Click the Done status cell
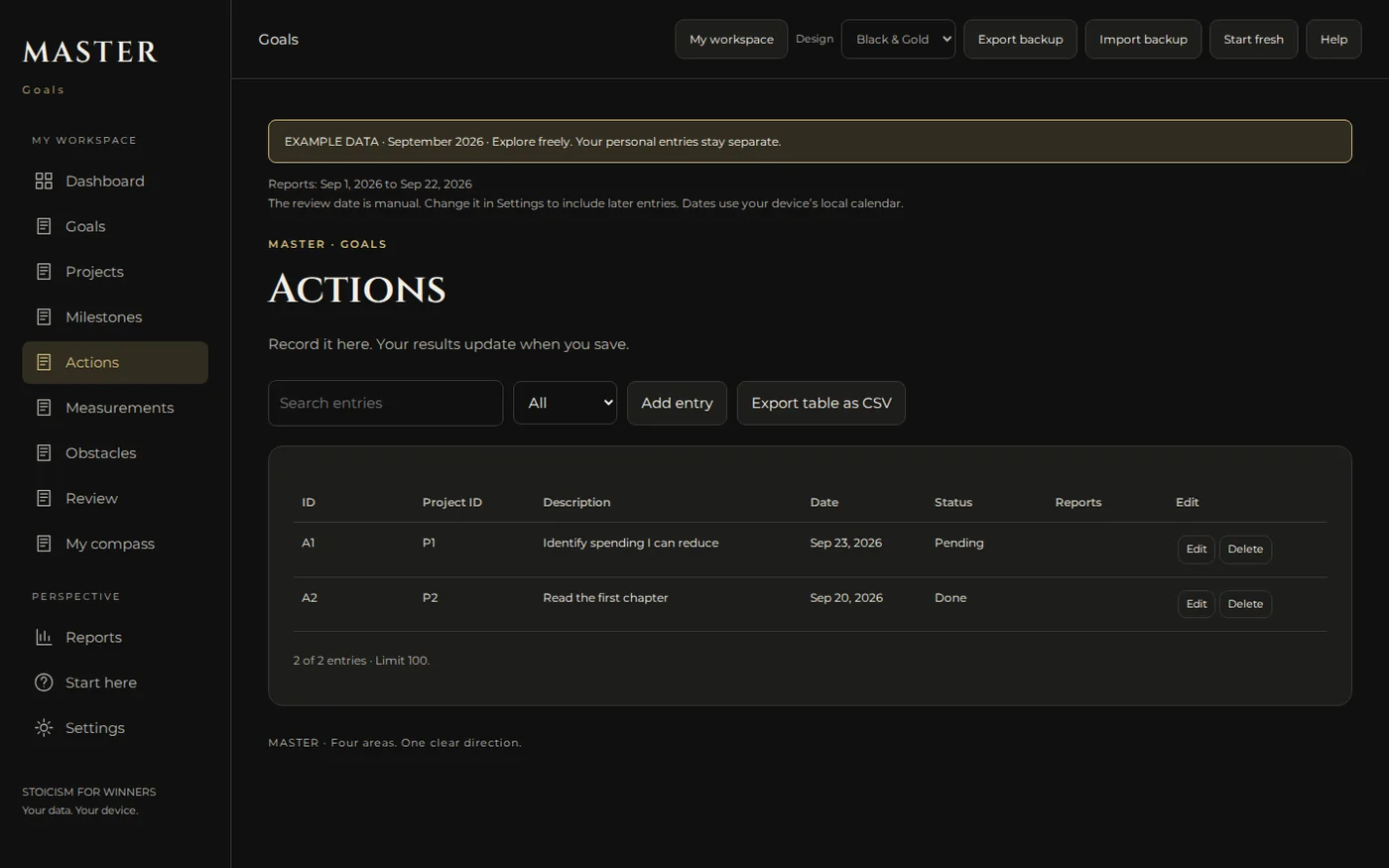1389x868 pixels. pos(949,598)
